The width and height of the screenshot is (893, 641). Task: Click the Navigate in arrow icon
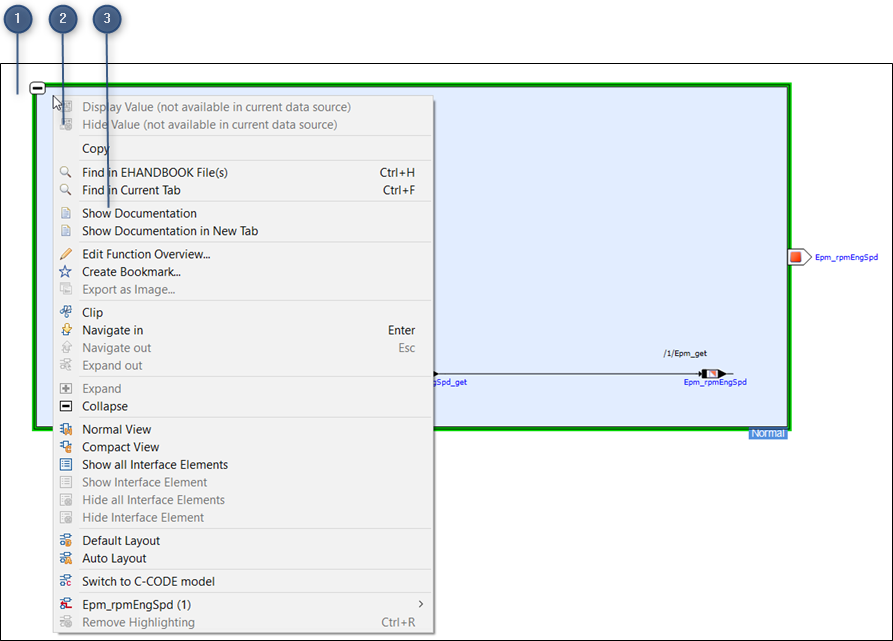click(x=66, y=330)
